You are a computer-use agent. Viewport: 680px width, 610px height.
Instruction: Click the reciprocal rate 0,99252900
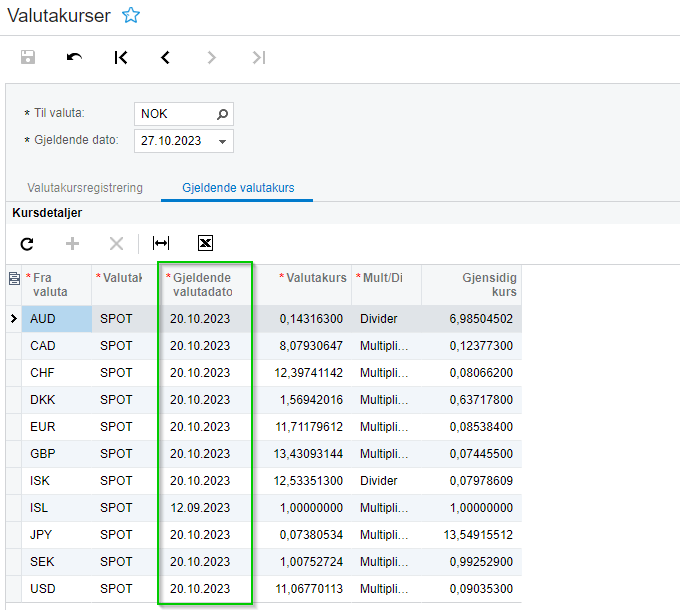tap(481, 561)
